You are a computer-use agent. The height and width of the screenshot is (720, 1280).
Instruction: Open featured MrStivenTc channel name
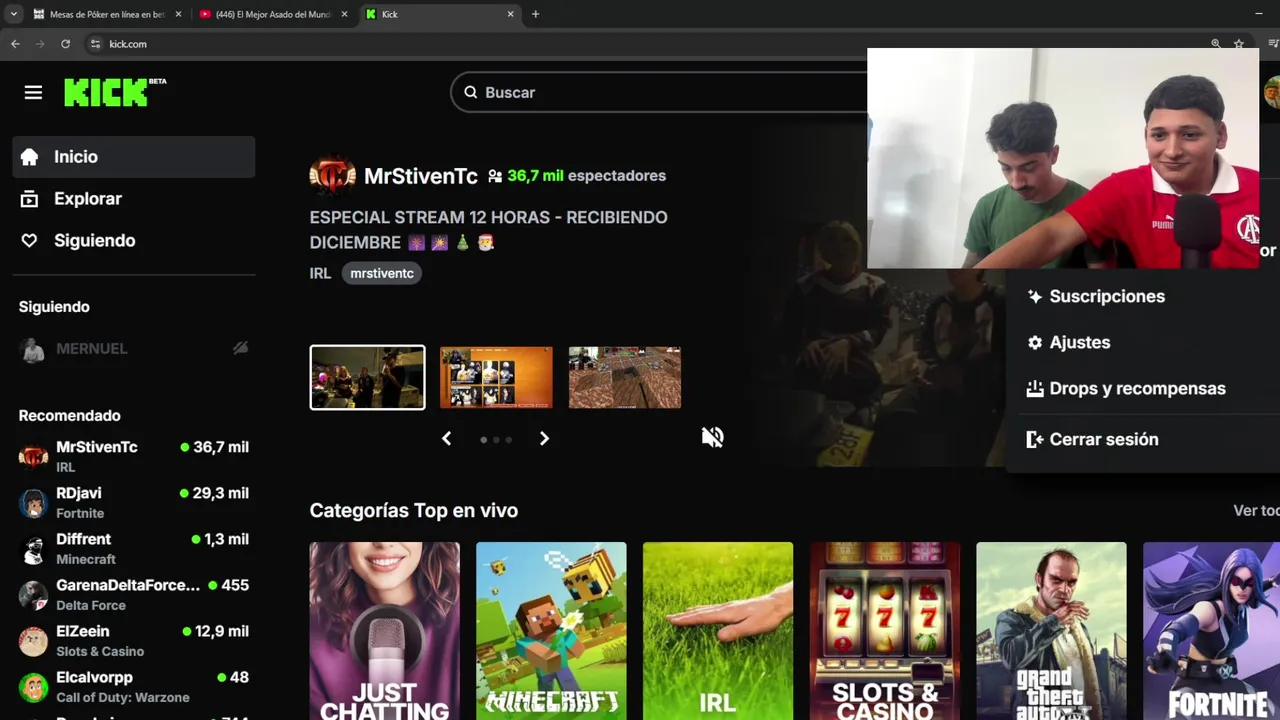point(421,176)
